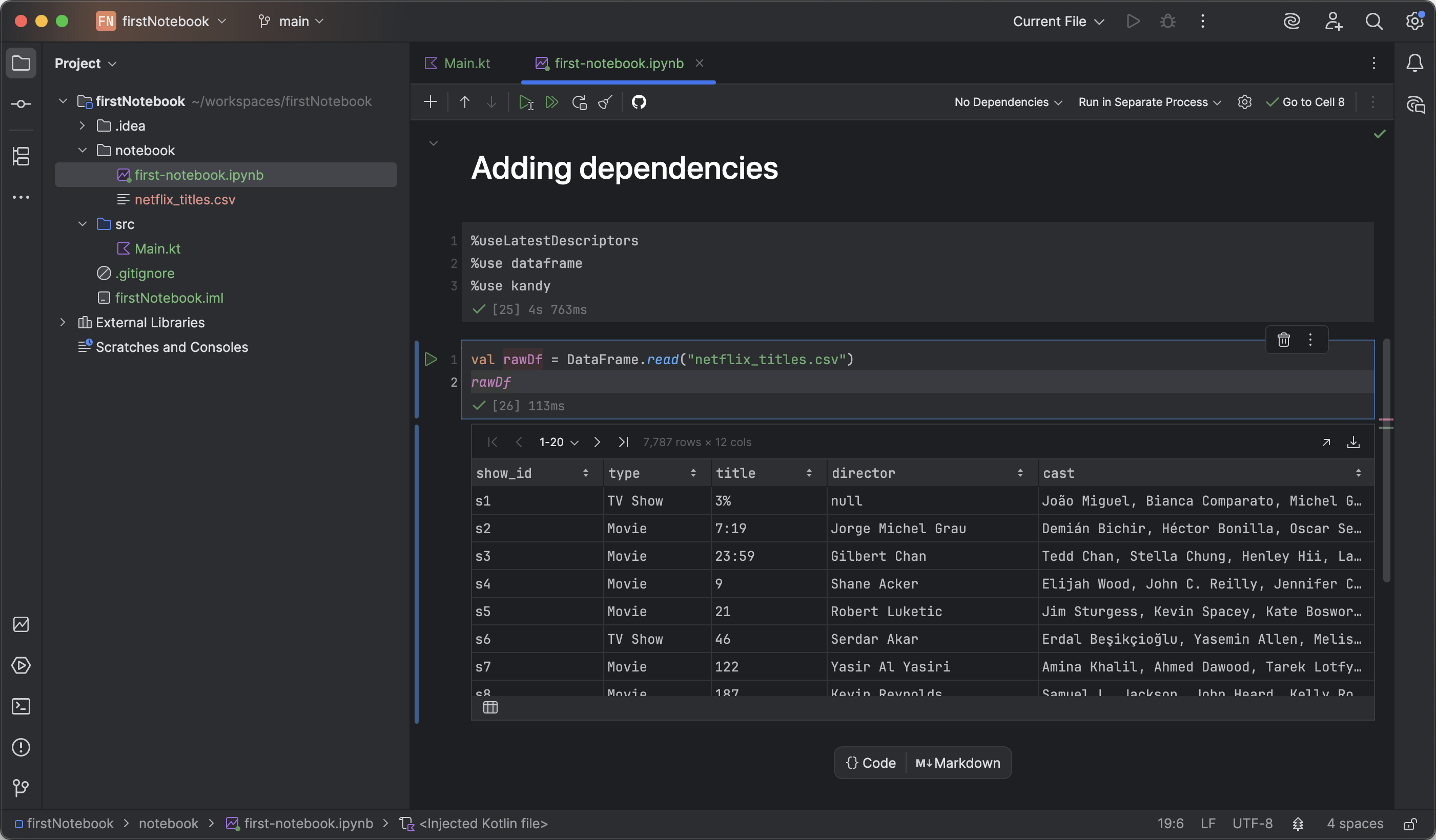Expand External Libraries node

coord(63,322)
